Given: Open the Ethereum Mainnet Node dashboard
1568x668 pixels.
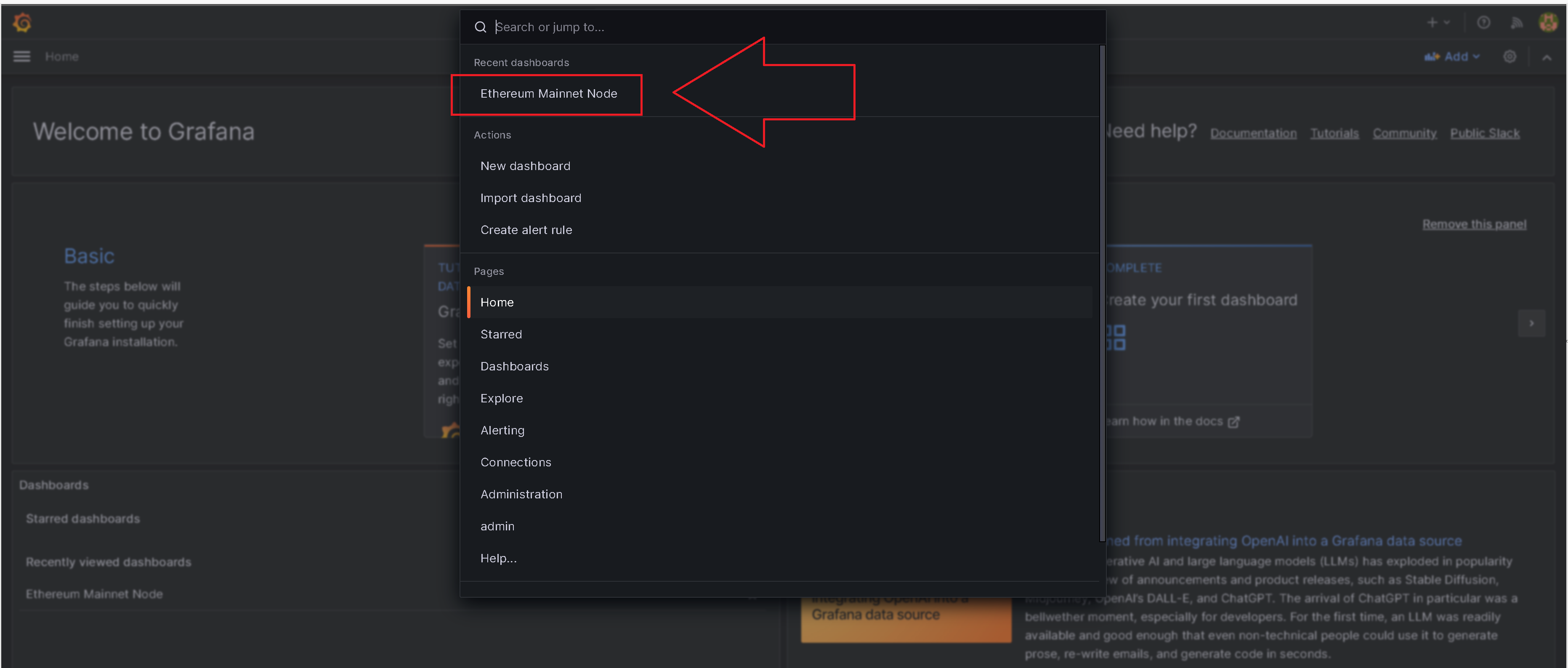Looking at the screenshot, I should tap(549, 93).
